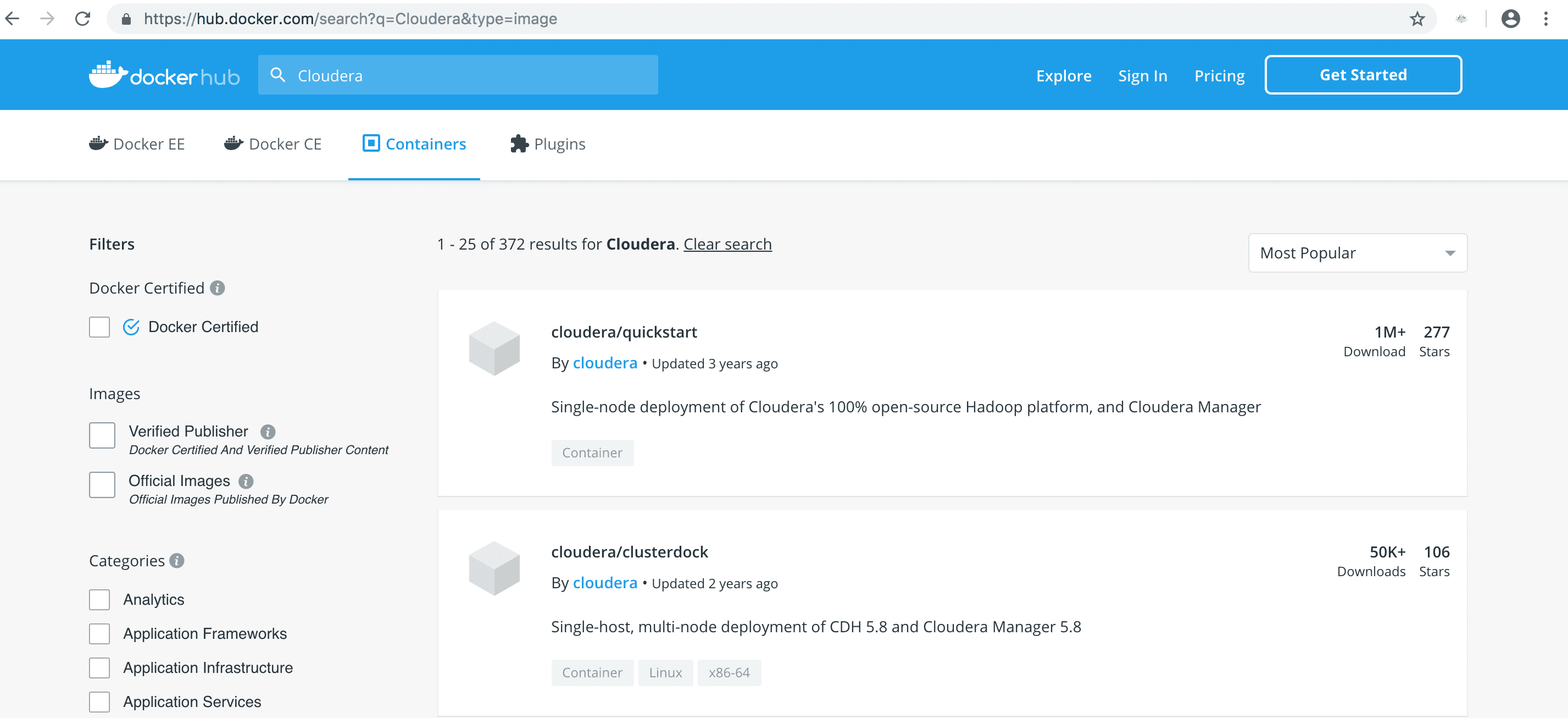
Task: Click the Docker Certified badge checkmark icon
Action: tap(131, 327)
